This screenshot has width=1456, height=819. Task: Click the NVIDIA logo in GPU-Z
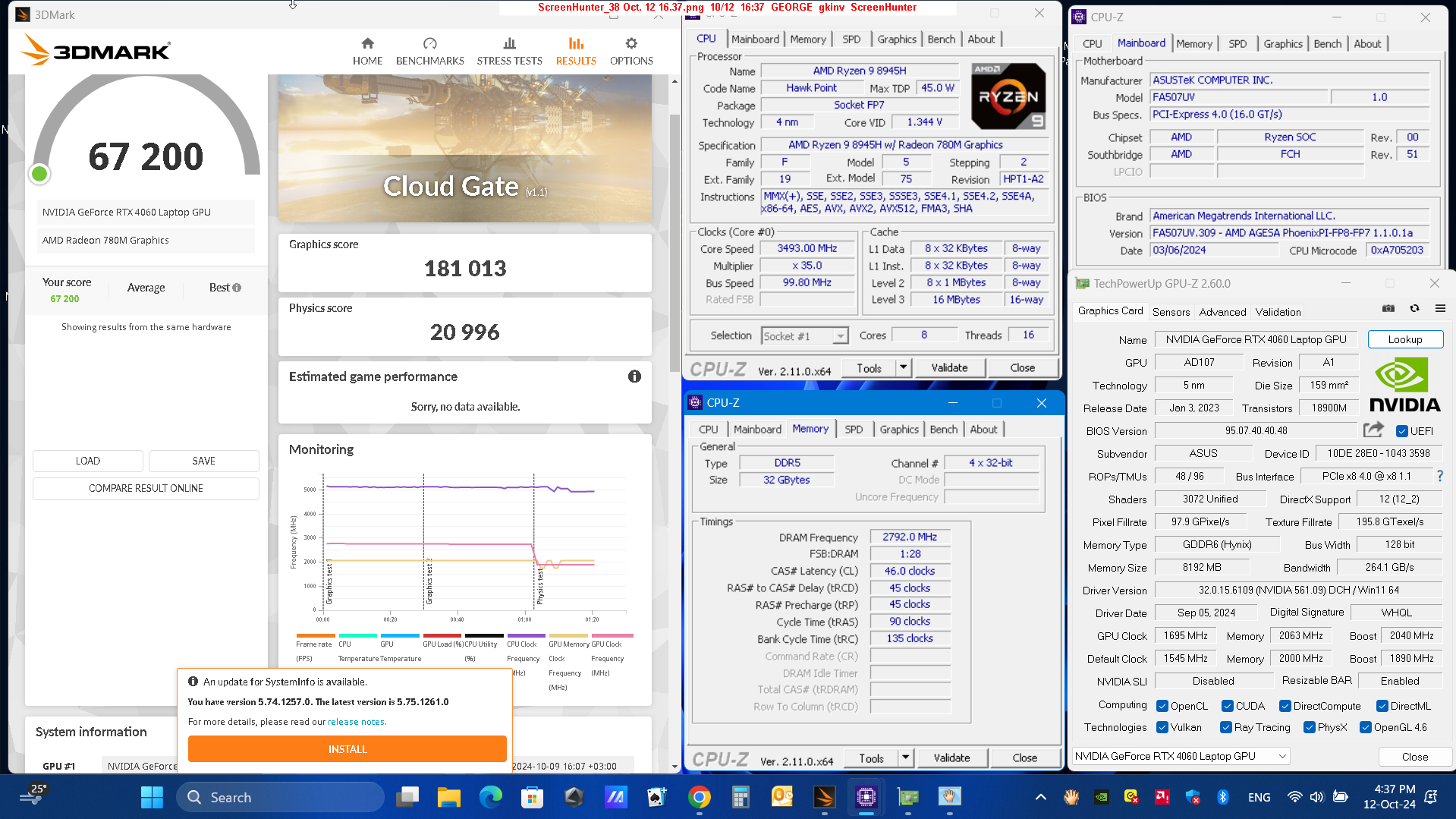pyautogui.click(x=1404, y=385)
